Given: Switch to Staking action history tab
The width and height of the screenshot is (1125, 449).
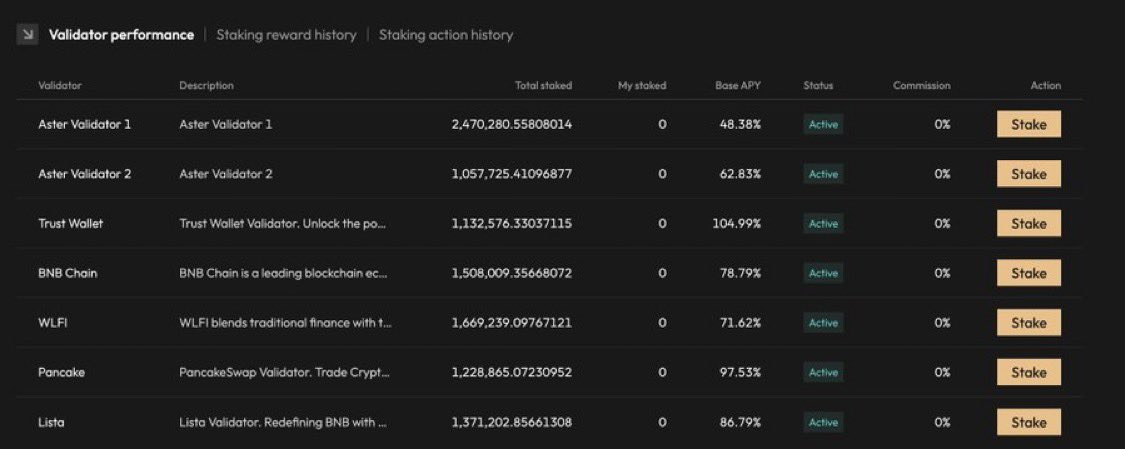Looking at the screenshot, I should coord(446,34).
